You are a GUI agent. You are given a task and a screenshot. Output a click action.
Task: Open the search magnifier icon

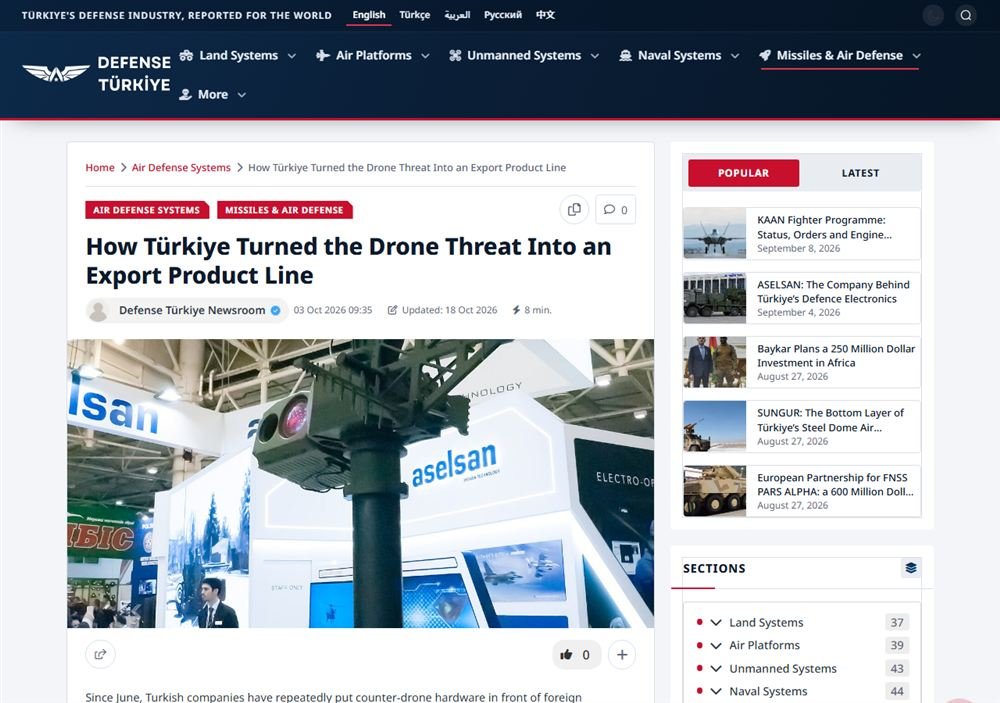pos(966,15)
